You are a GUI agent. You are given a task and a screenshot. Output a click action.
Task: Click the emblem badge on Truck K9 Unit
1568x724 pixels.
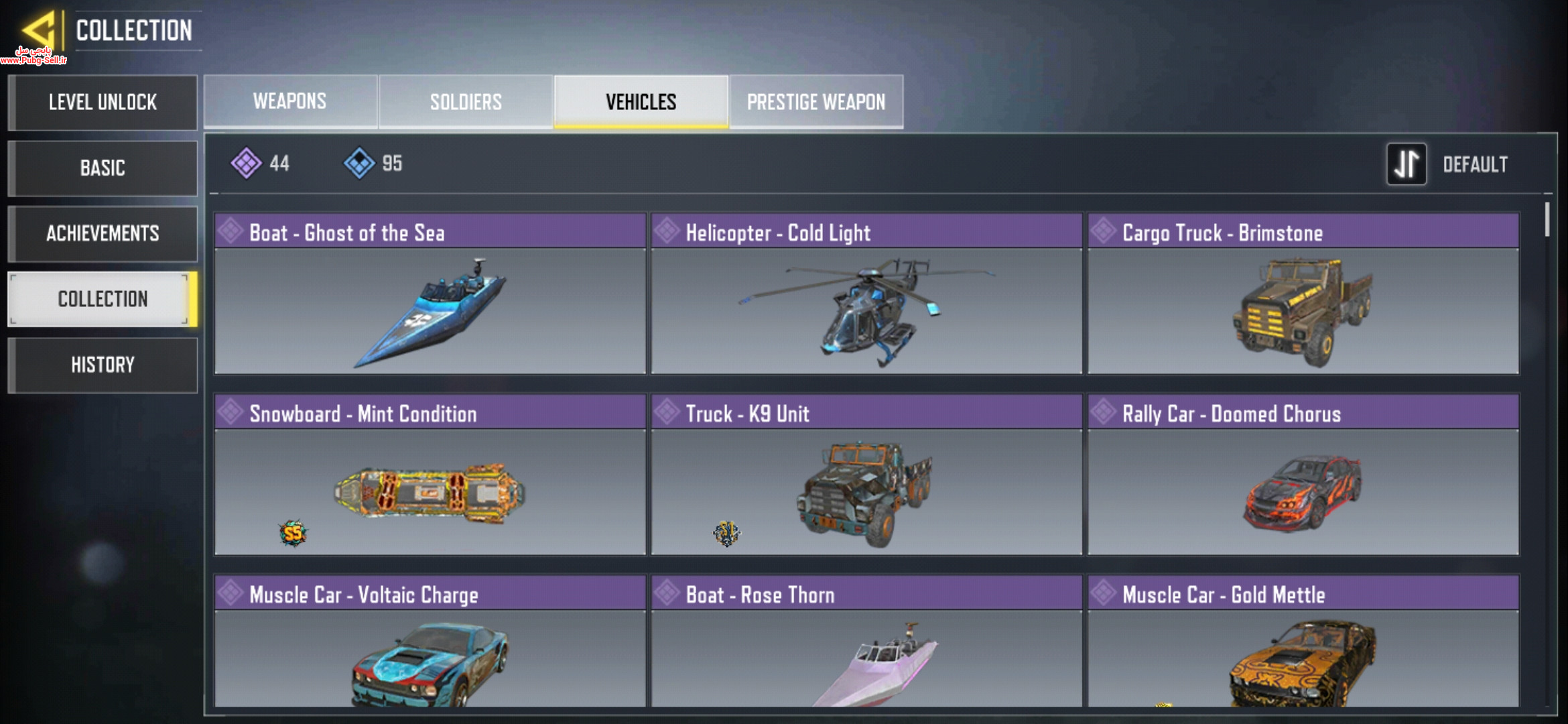[x=727, y=534]
